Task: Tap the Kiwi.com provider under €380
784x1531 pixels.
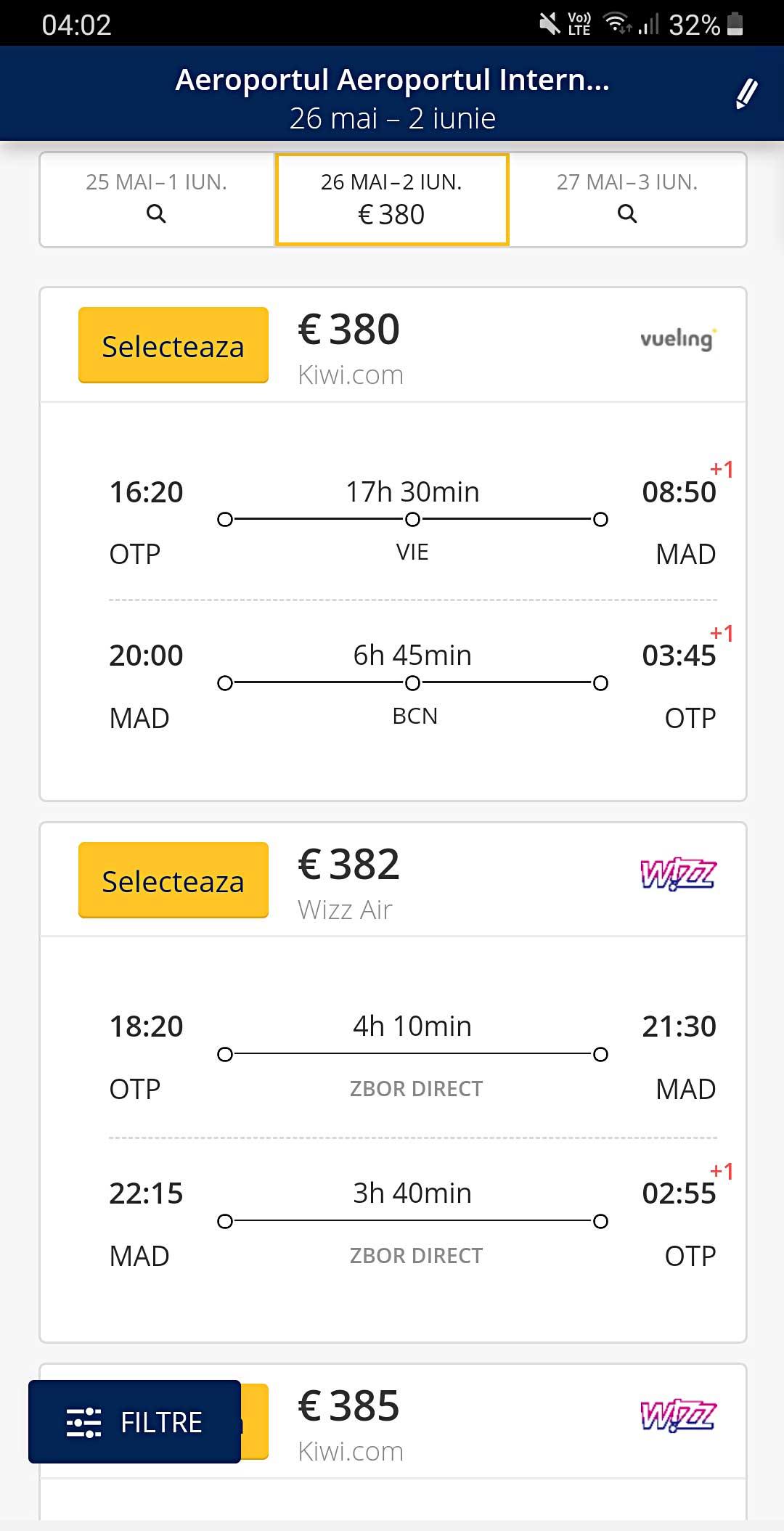Action: [351, 375]
